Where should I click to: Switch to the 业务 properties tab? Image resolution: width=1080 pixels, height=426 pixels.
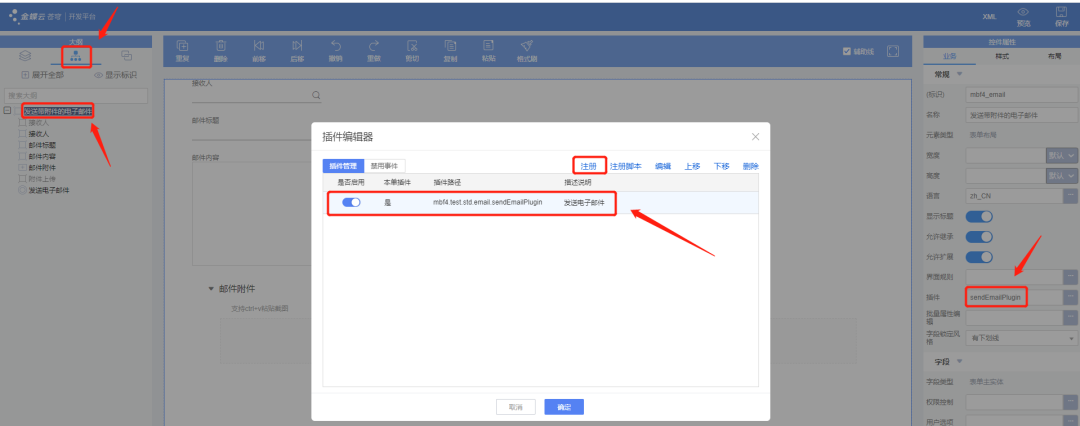pos(949,57)
